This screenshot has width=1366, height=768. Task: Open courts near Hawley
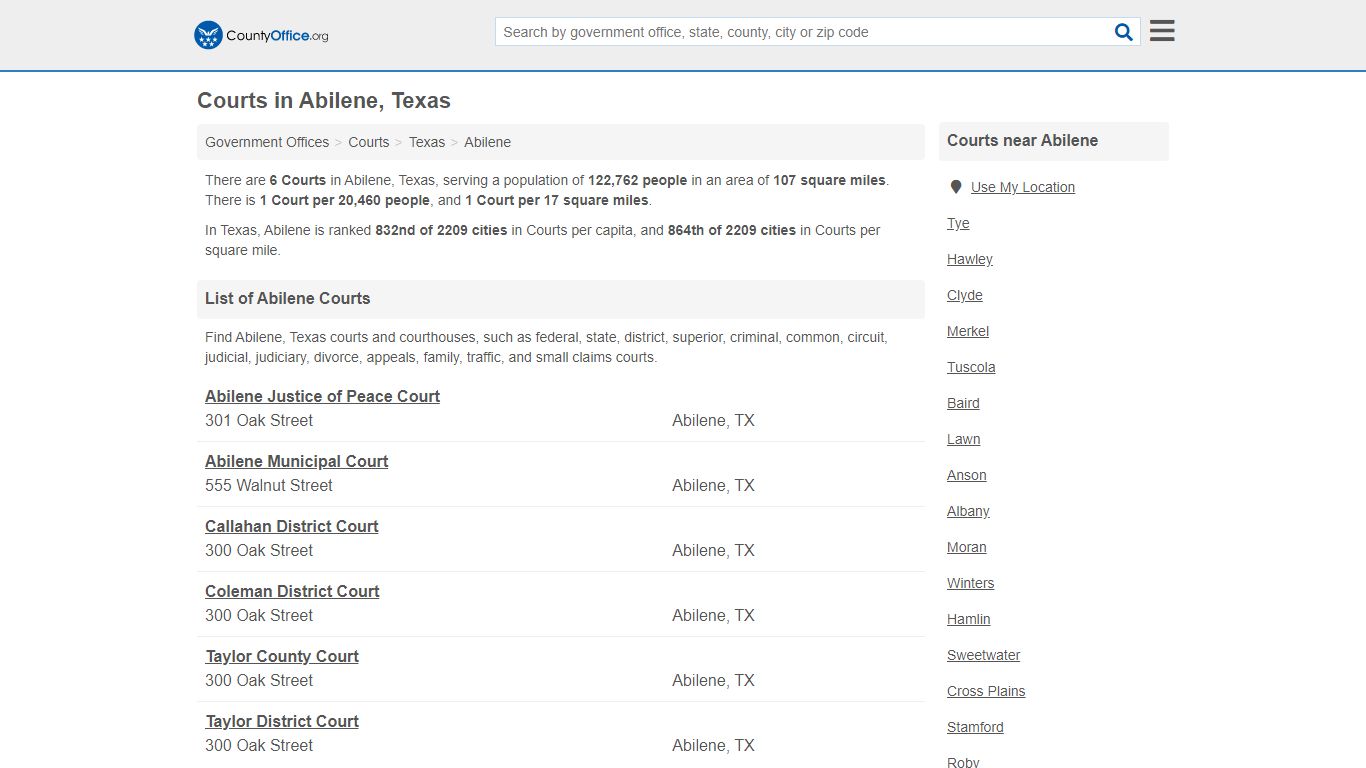pos(970,259)
